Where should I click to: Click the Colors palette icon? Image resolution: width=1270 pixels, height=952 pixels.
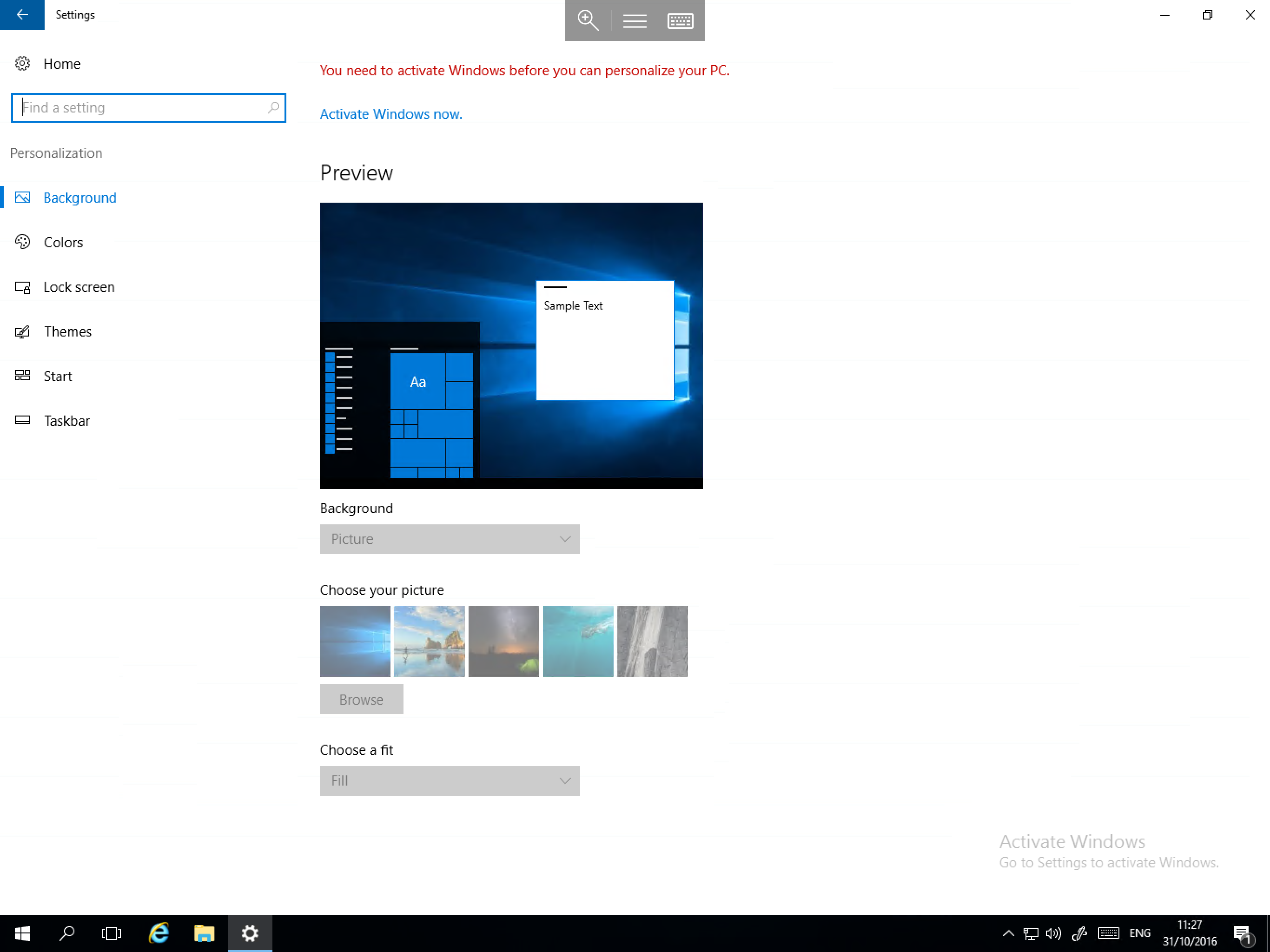[22, 242]
